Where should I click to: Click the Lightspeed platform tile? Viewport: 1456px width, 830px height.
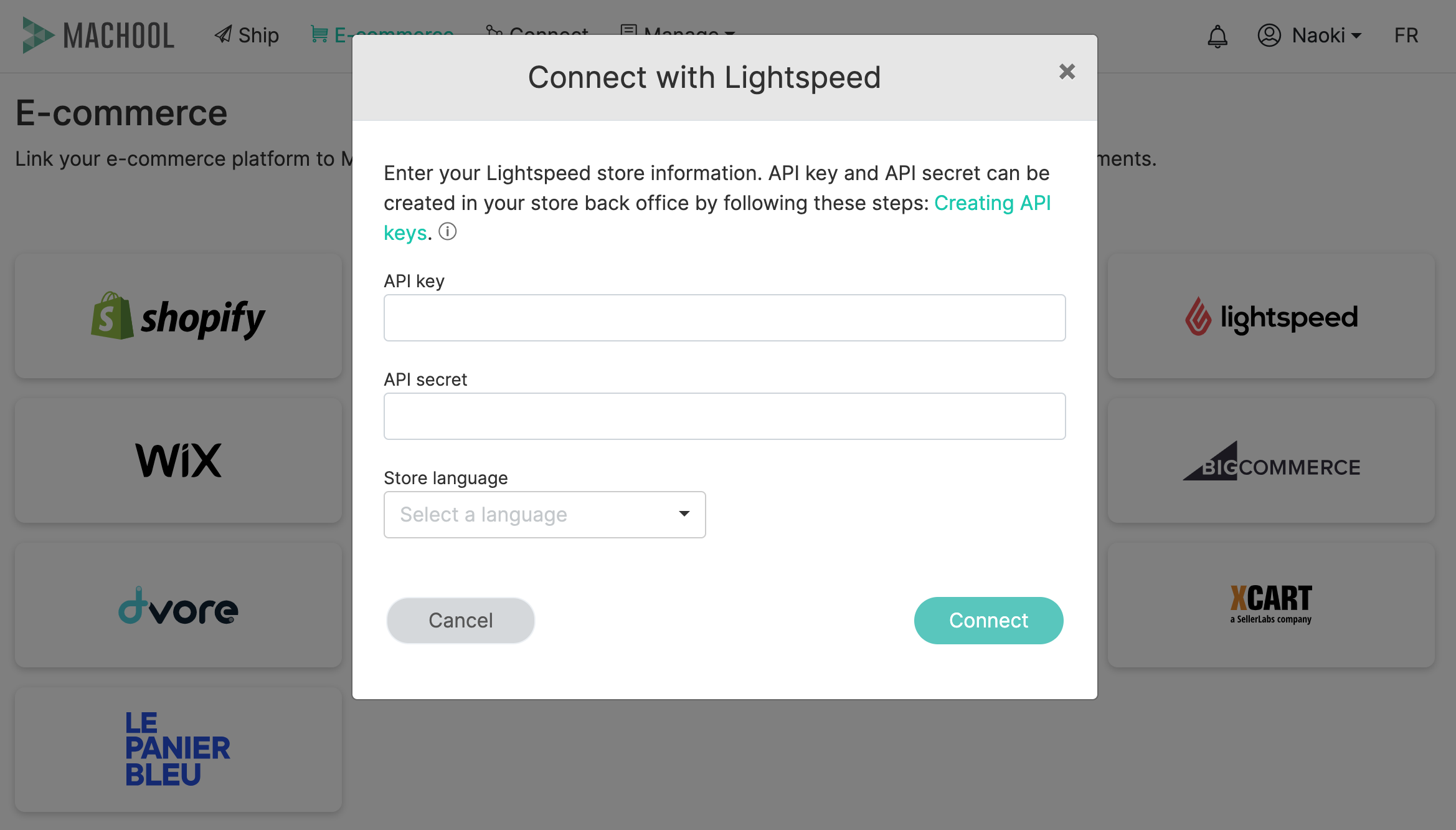click(x=1270, y=317)
